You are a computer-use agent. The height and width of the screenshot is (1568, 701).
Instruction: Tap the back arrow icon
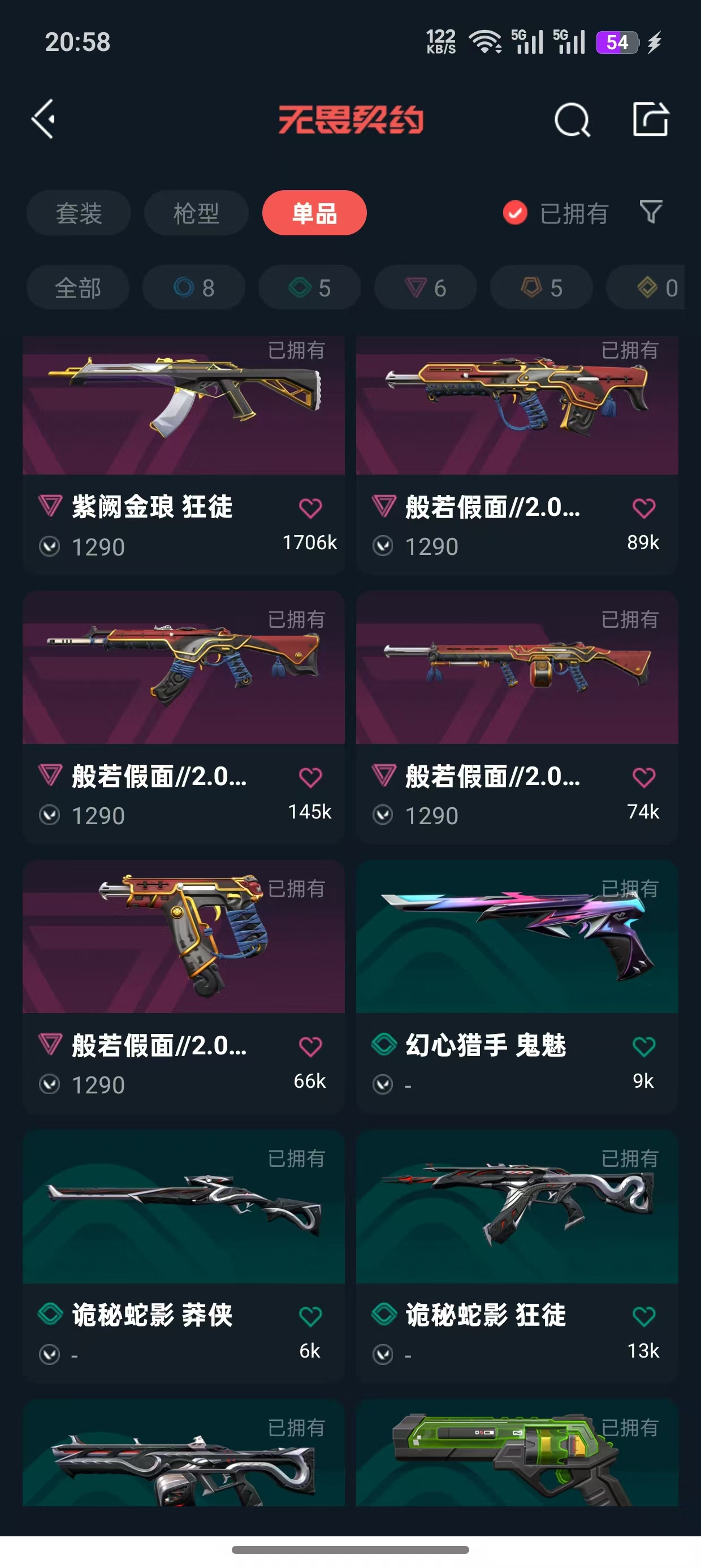[43, 119]
